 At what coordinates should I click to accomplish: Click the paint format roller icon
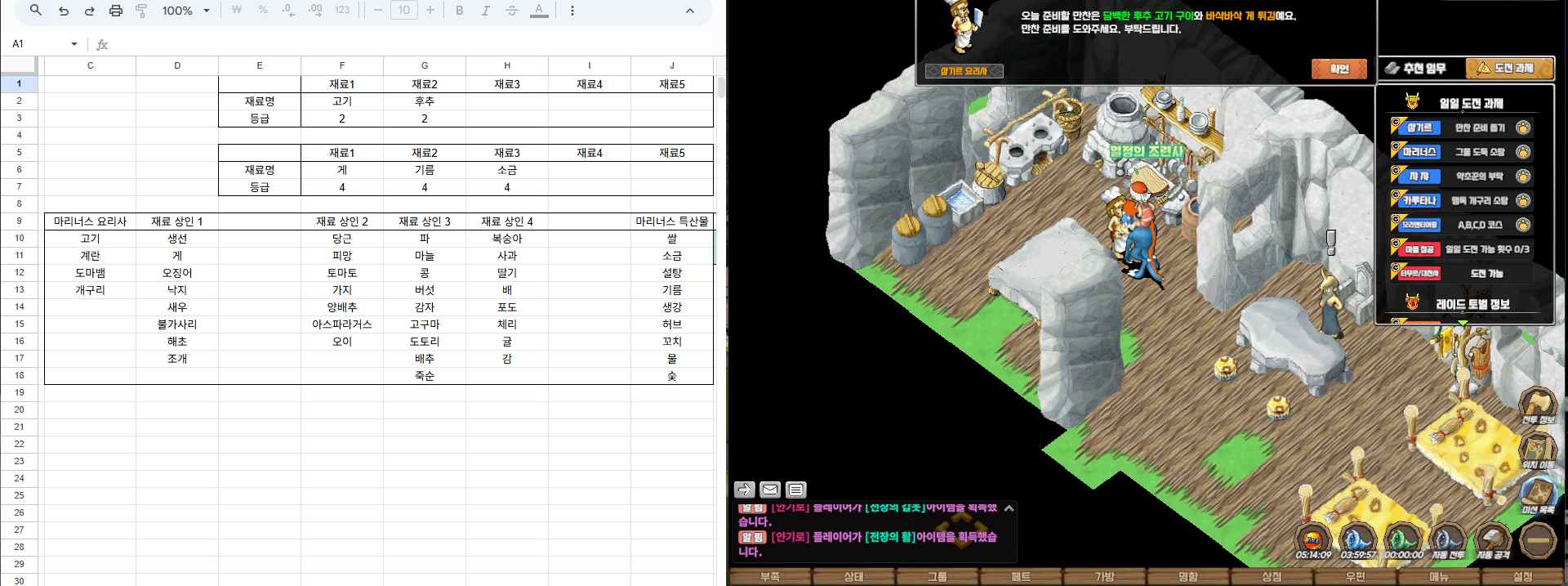141,11
